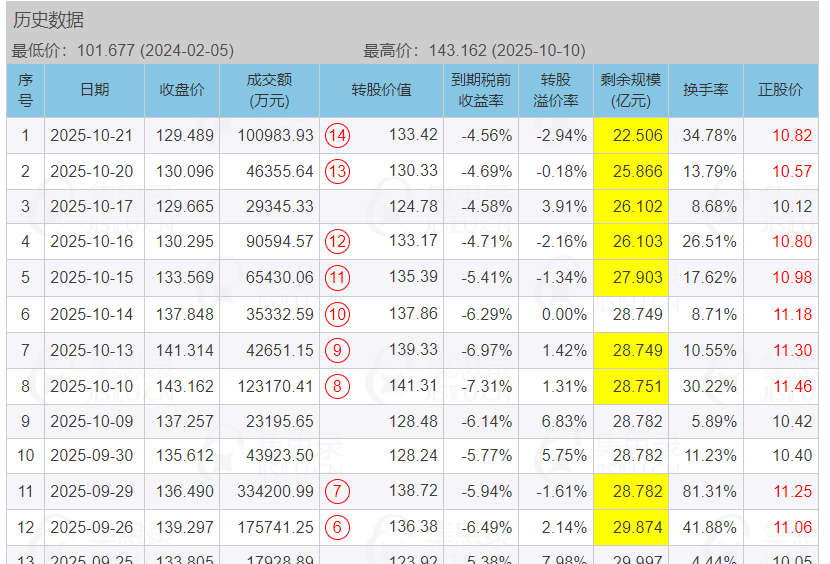Click the red 11.46 stock price
Screen dimensions: 830x564
click(792, 387)
